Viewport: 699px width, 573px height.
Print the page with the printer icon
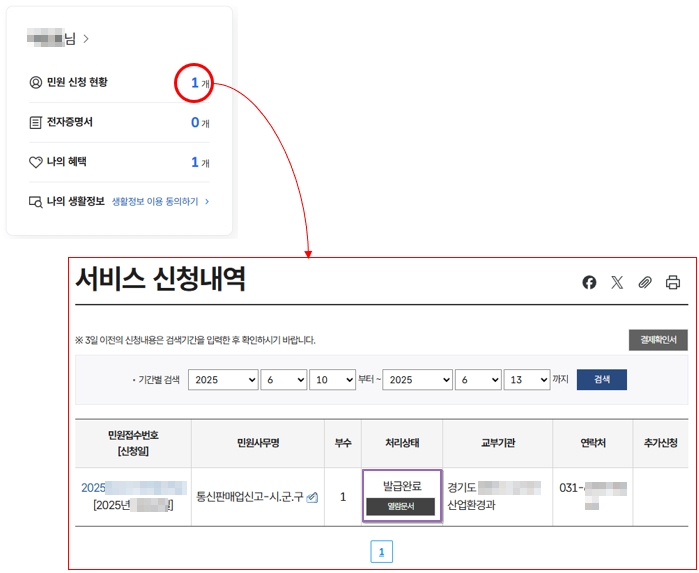click(x=673, y=282)
